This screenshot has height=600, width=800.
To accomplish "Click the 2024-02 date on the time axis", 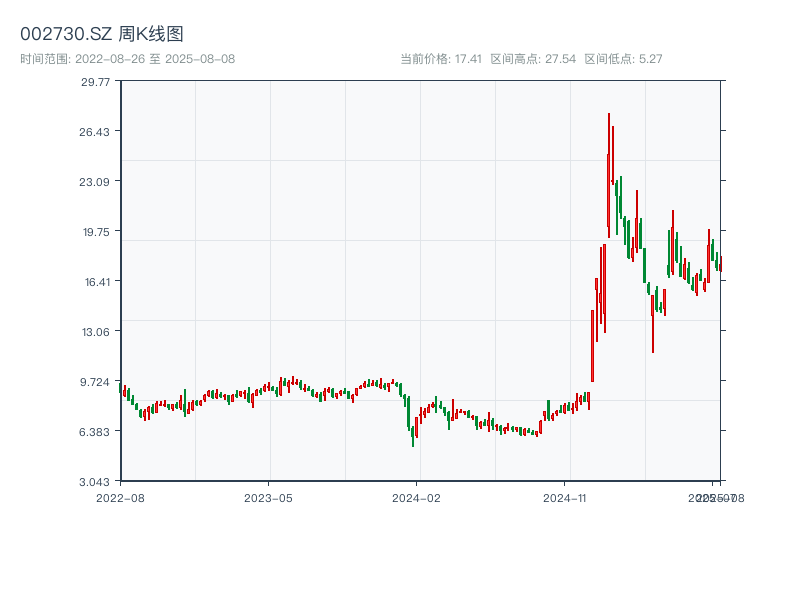I will click(x=417, y=497).
